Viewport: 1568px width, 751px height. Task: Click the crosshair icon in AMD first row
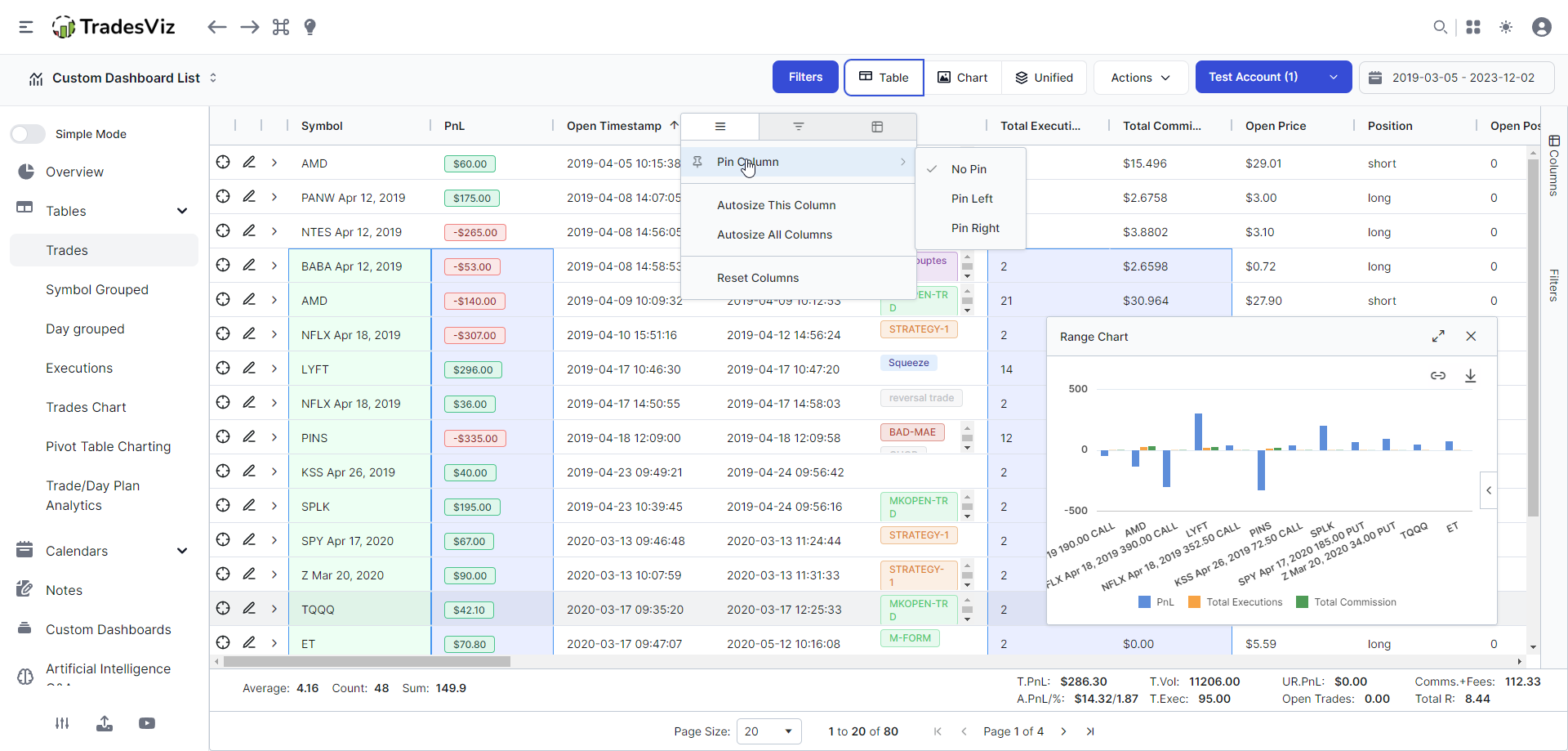coord(223,163)
